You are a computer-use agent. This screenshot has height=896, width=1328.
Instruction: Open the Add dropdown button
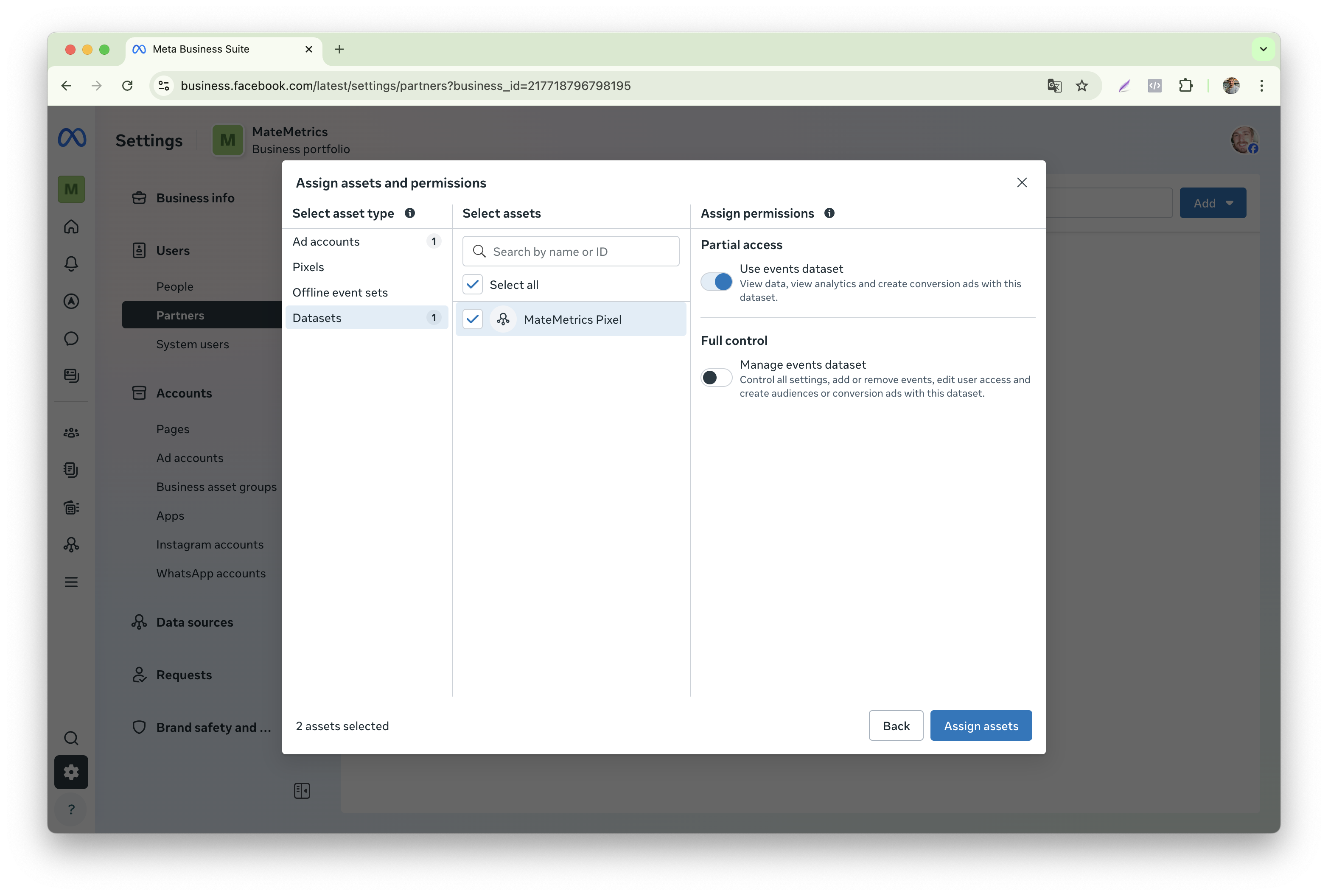pos(1213,203)
